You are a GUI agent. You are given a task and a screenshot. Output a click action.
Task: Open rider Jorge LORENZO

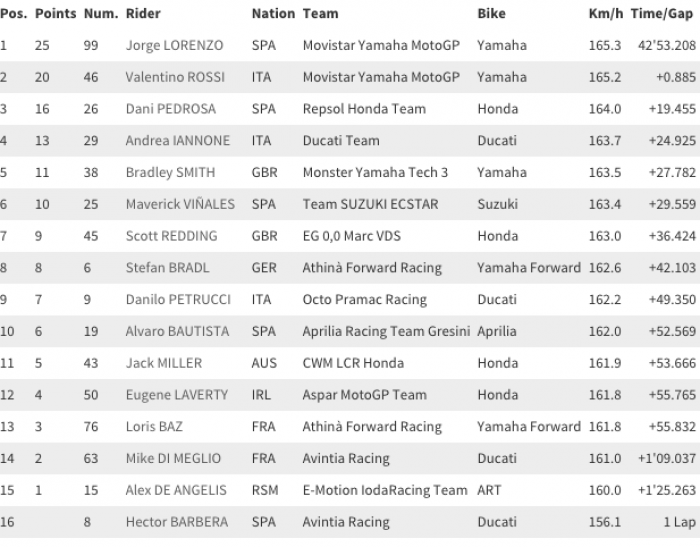pyautogui.click(x=174, y=46)
